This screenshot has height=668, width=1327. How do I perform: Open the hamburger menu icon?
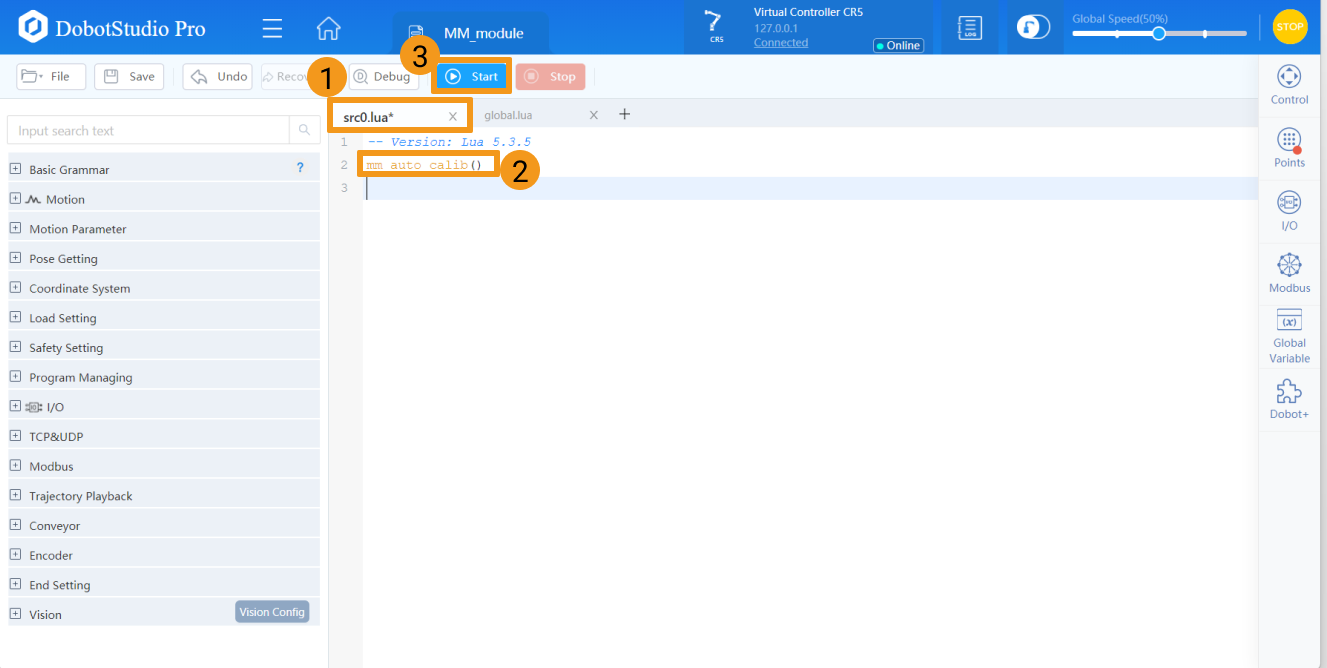[x=272, y=28]
